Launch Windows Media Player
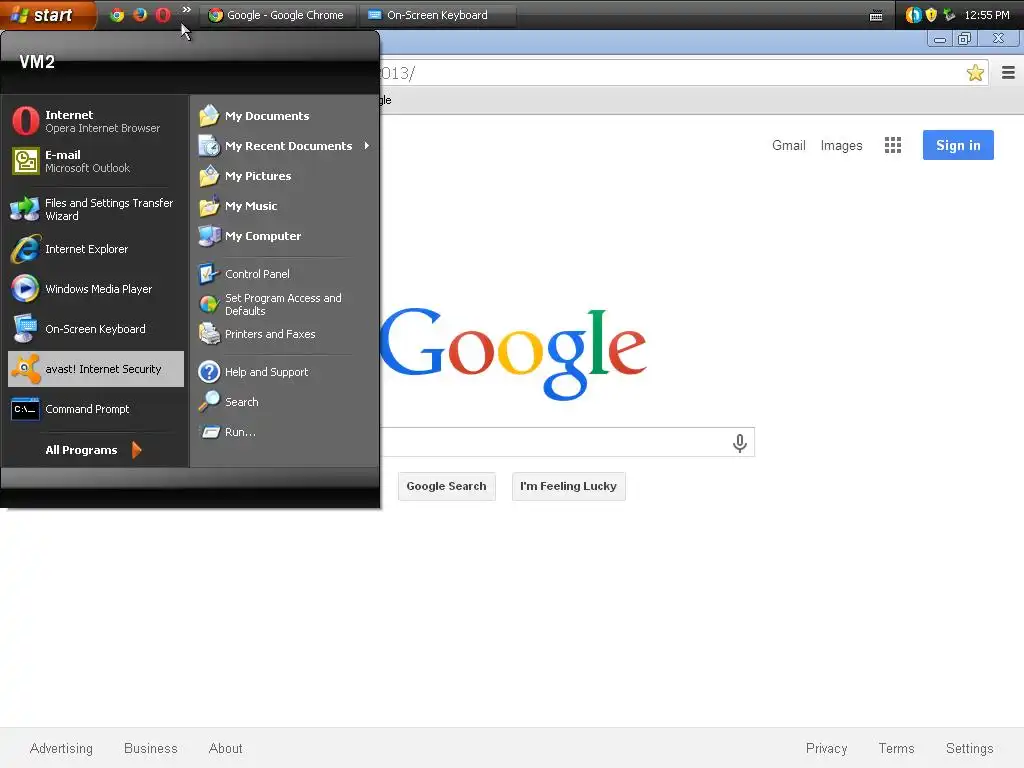 (x=95, y=289)
